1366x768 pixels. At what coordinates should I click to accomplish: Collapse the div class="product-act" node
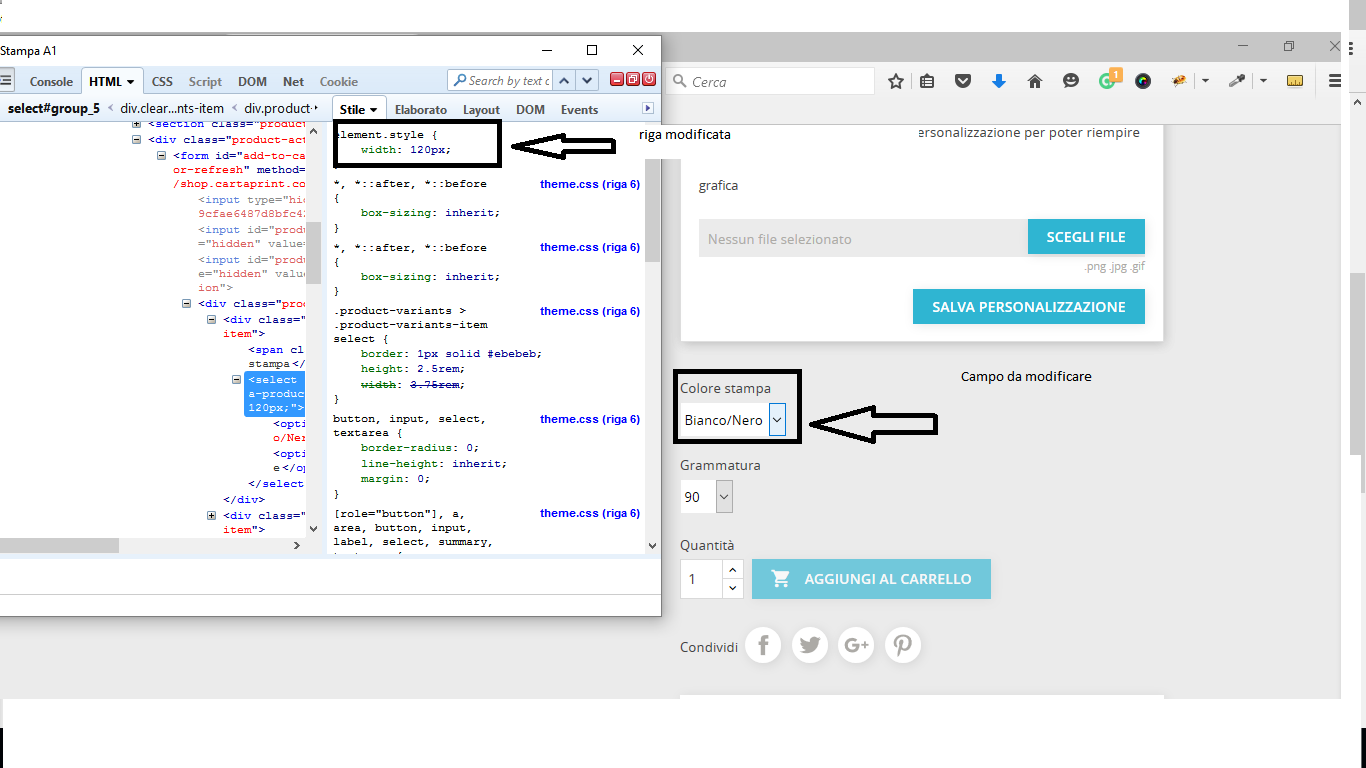138,140
